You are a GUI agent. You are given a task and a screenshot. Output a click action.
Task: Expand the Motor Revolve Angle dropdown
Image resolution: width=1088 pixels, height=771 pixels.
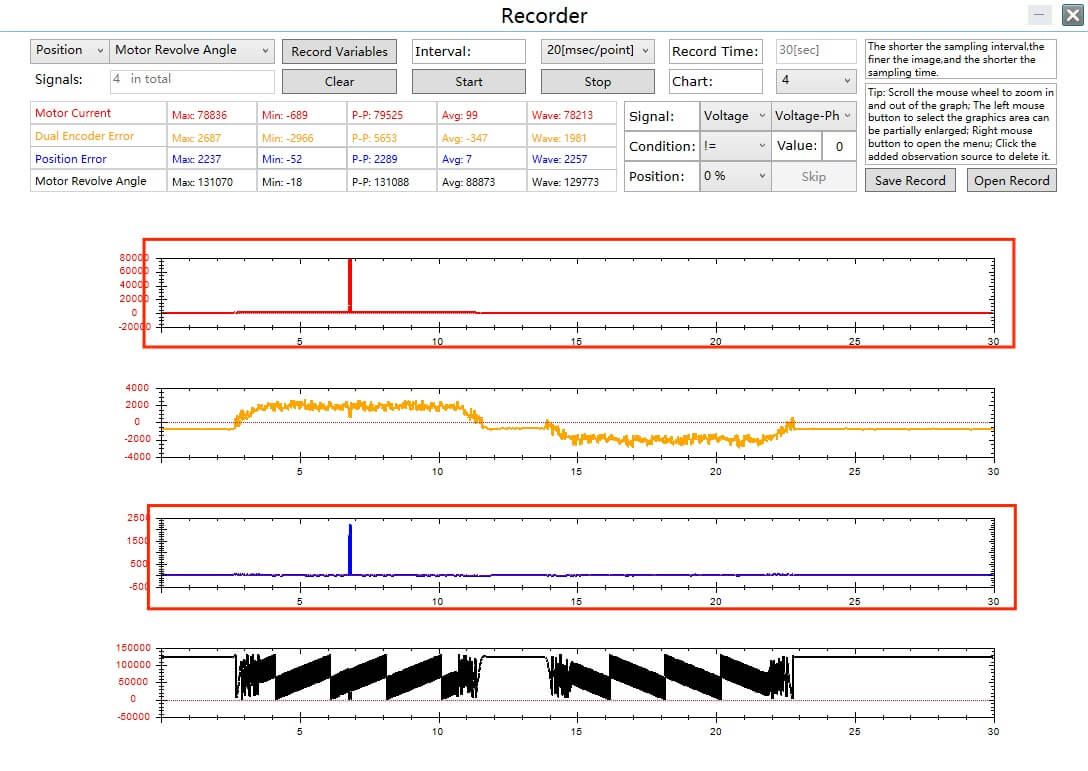click(x=192, y=50)
